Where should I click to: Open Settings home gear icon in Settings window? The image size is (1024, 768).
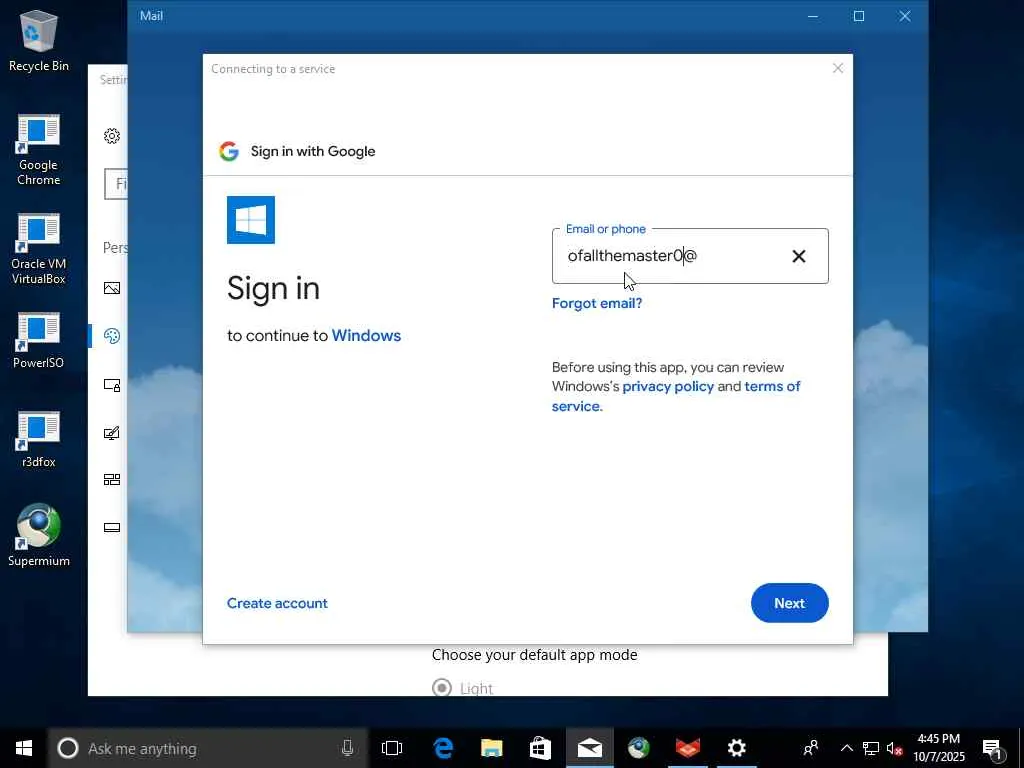click(112, 135)
